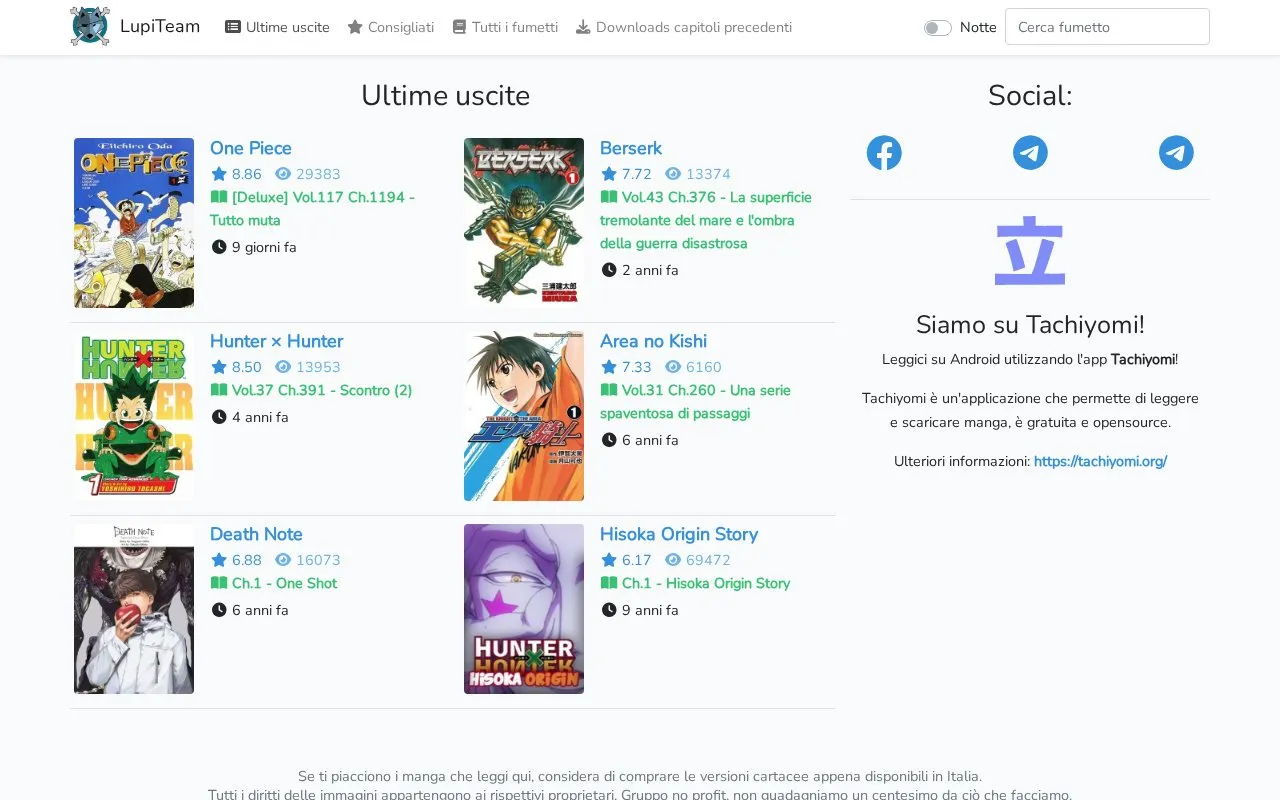
Task: Read One Piece Vol.117 Ch.1194 Tutto muta
Action: coord(312,209)
